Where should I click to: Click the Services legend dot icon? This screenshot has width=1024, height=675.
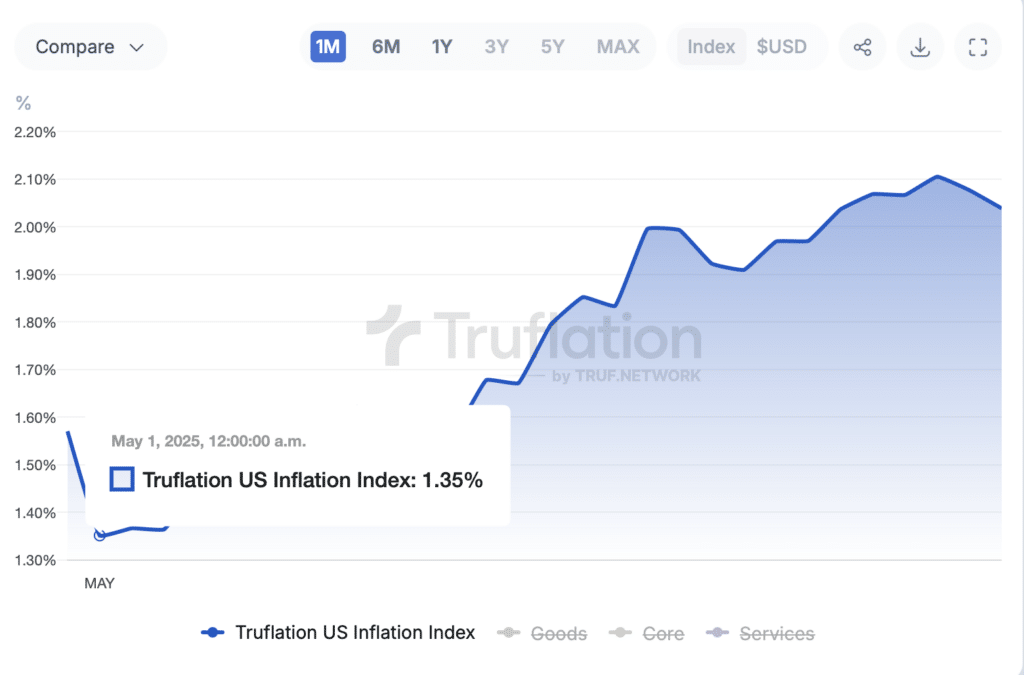(x=718, y=633)
